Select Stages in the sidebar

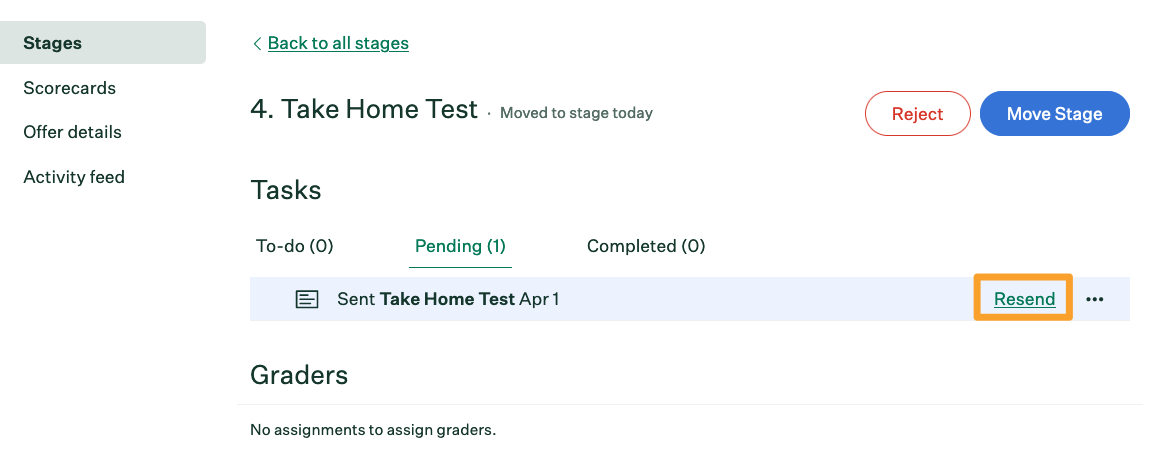[103, 43]
